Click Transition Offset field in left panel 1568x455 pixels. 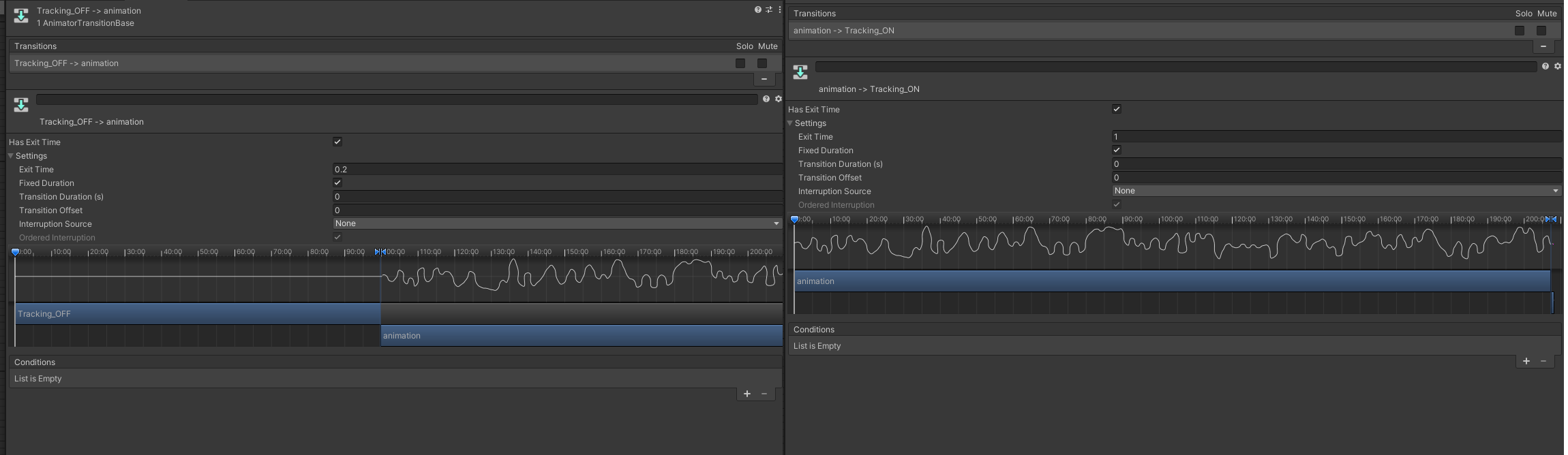(x=557, y=210)
